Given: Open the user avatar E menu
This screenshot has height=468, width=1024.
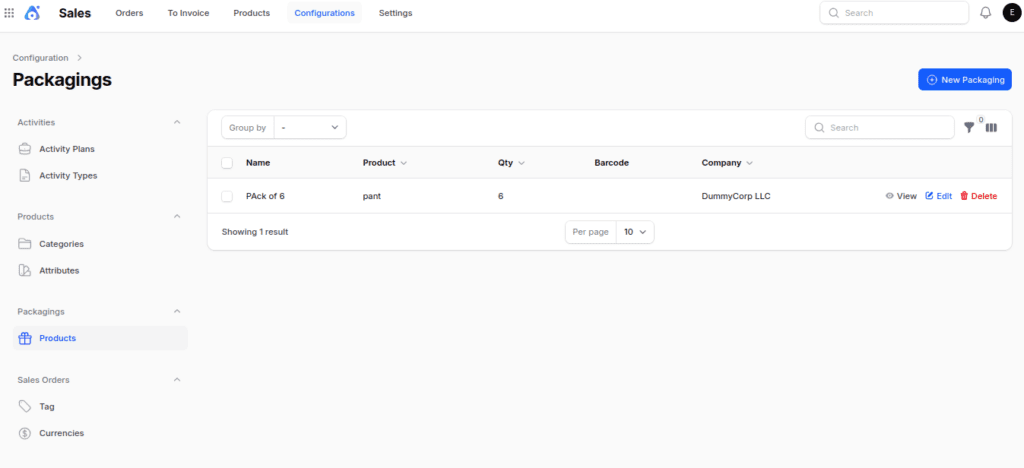Looking at the screenshot, I should click(x=1012, y=12).
